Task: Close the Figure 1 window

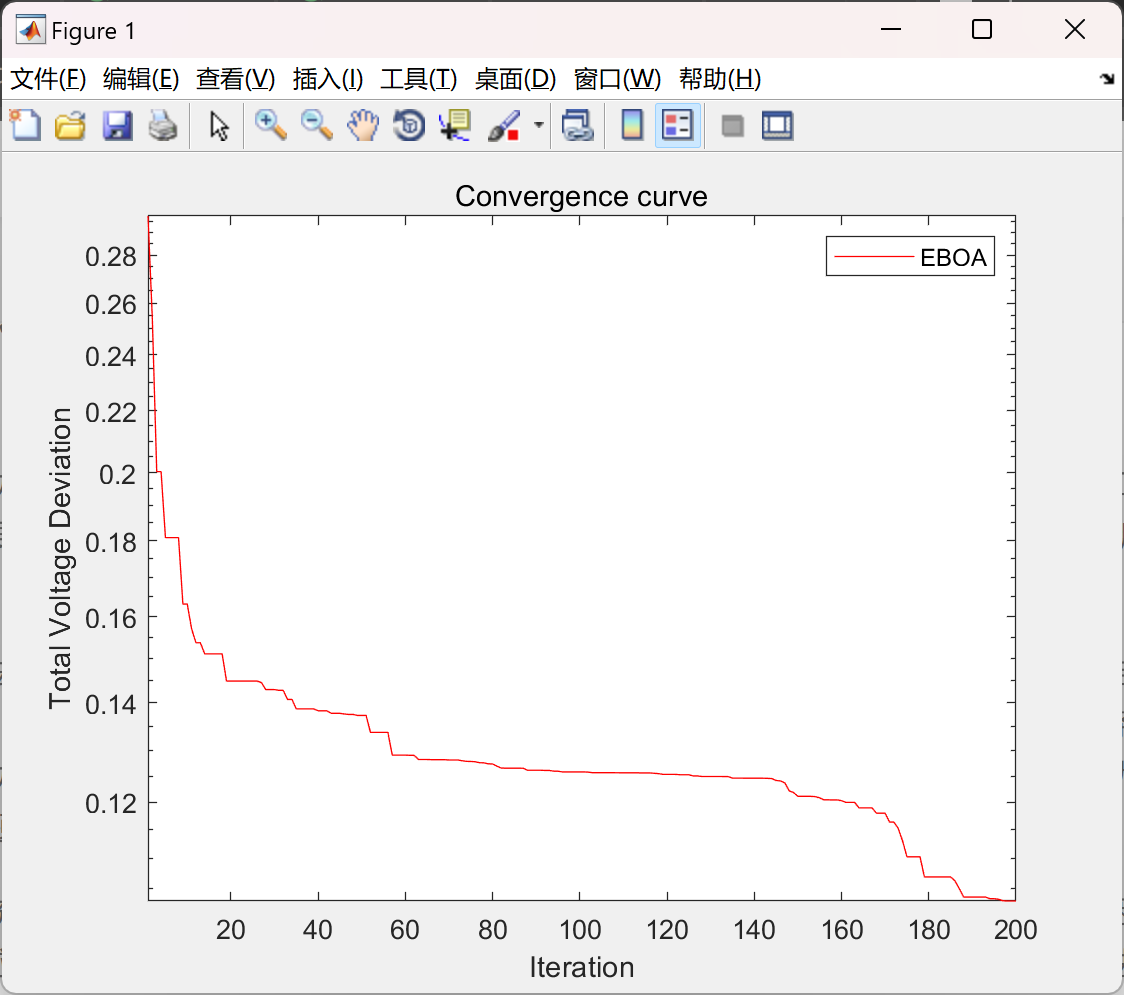Action: [x=1075, y=29]
